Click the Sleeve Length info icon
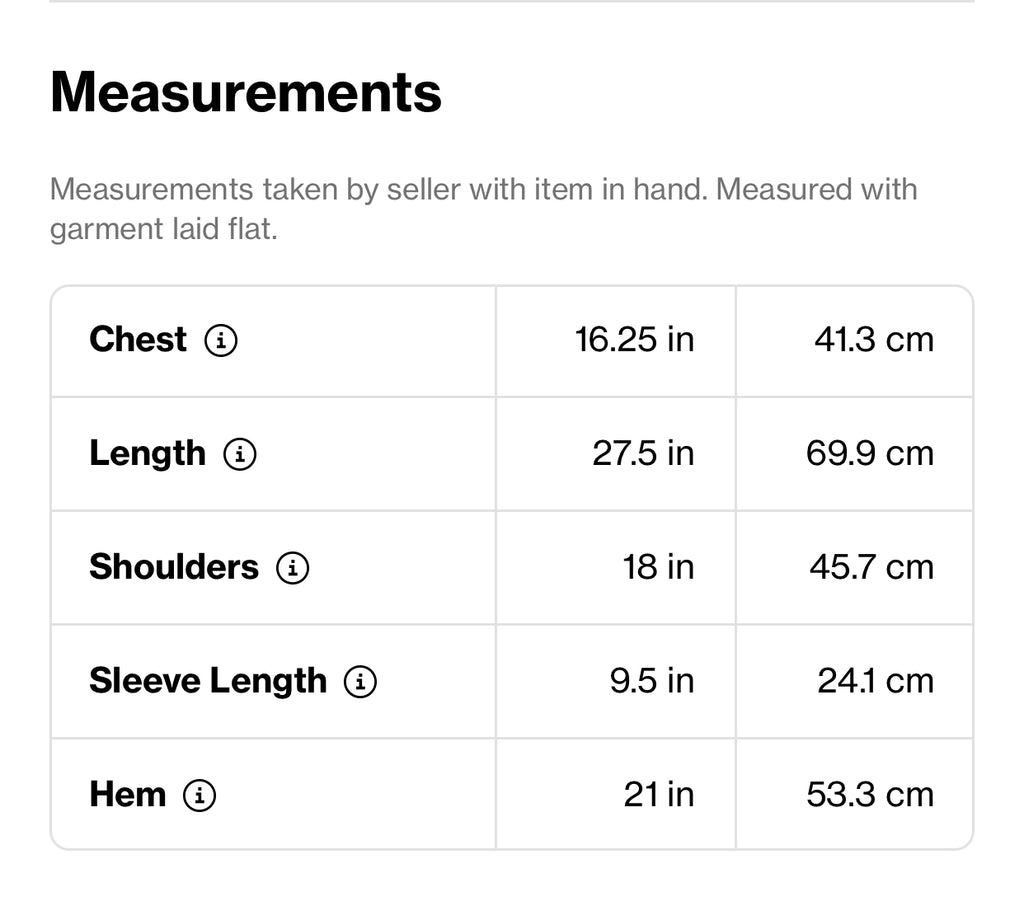This screenshot has height=906, width=1024. pos(360,682)
